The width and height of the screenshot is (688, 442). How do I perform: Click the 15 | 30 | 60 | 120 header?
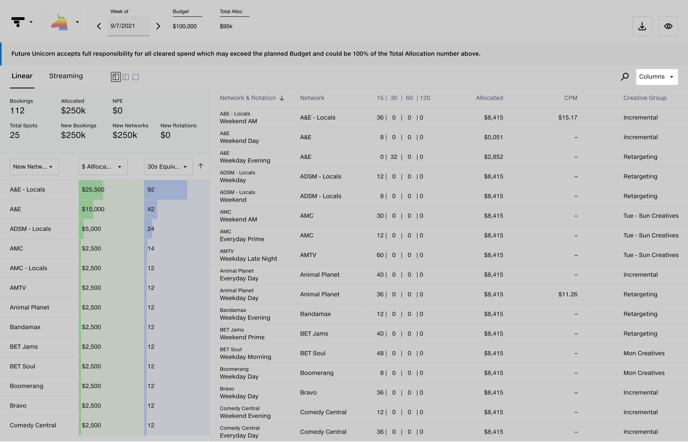point(403,98)
